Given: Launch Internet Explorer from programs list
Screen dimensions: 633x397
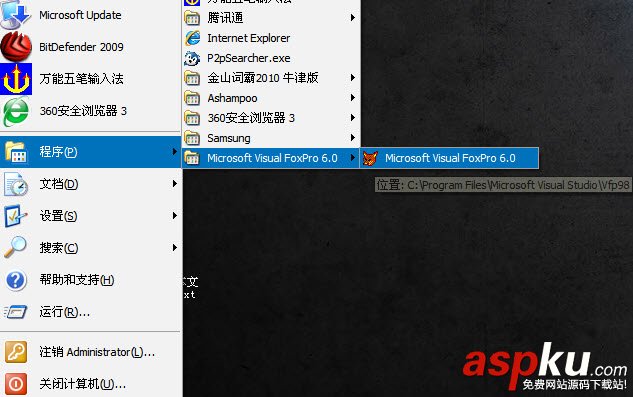Looking at the screenshot, I should 271,38.
